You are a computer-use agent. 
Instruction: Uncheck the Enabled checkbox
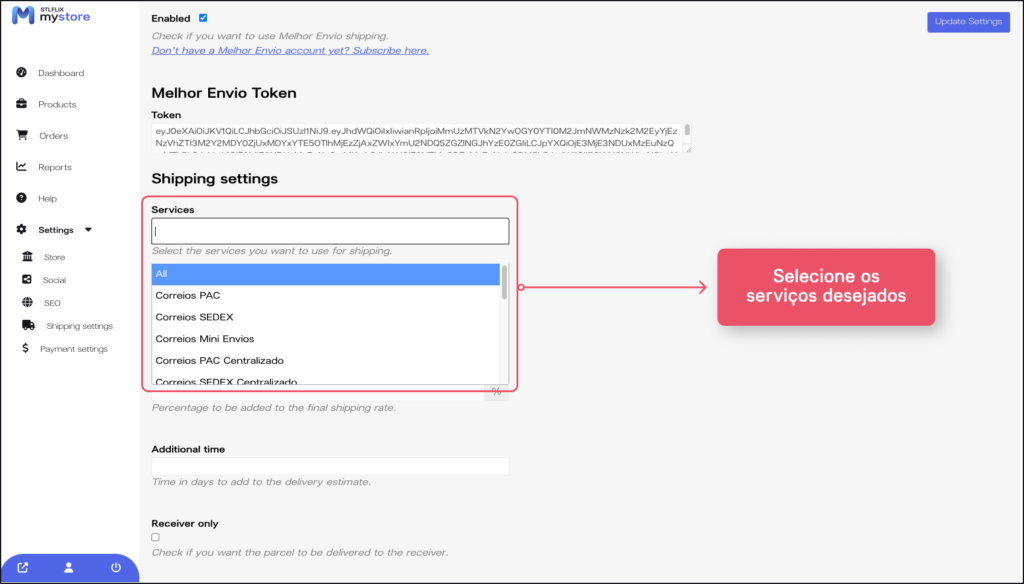click(203, 18)
